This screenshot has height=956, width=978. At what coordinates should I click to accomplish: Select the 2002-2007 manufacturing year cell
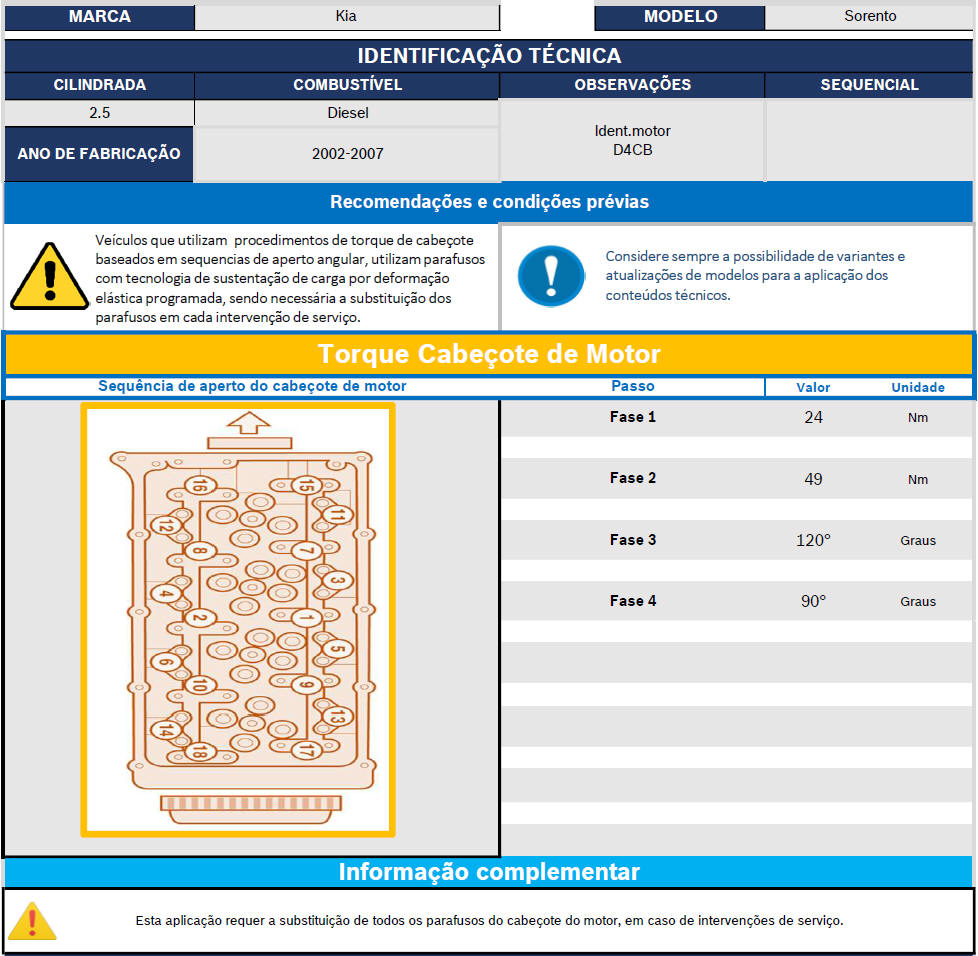click(x=347, y=154)
